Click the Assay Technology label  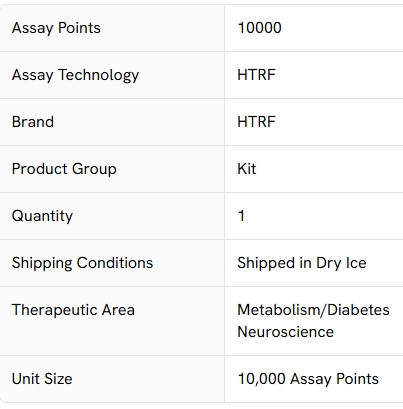click(x=75, y=75)
